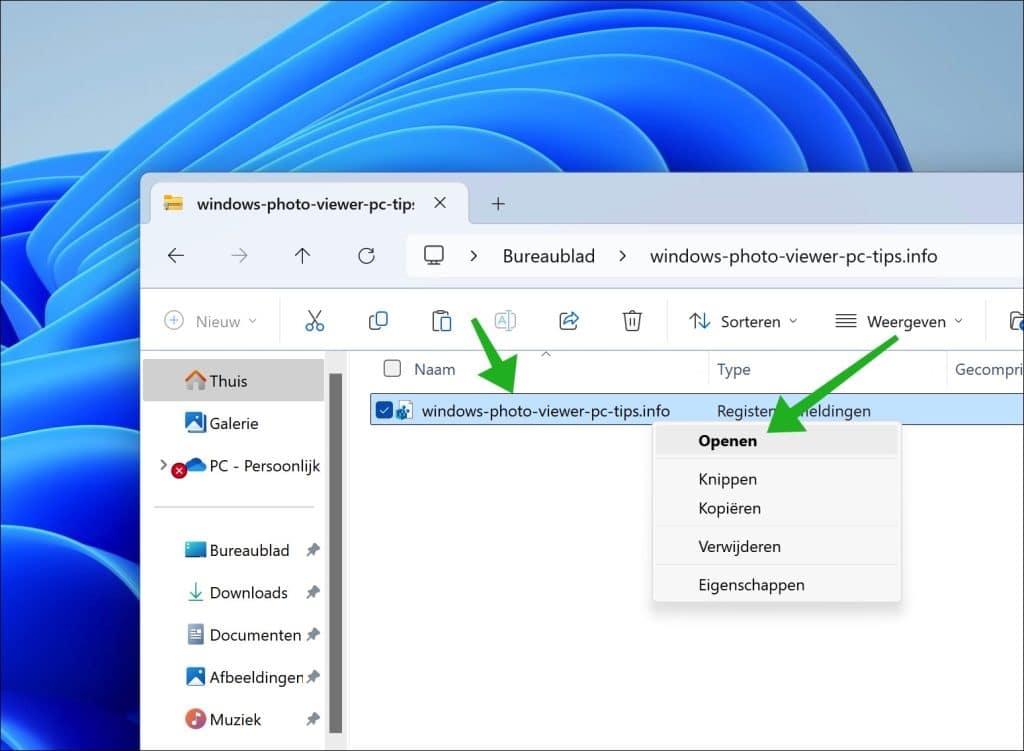Viewport: 1024px width, 751px height.
Task: Toggle the select-all checkbox beside Naam
Action: (392, 368)
